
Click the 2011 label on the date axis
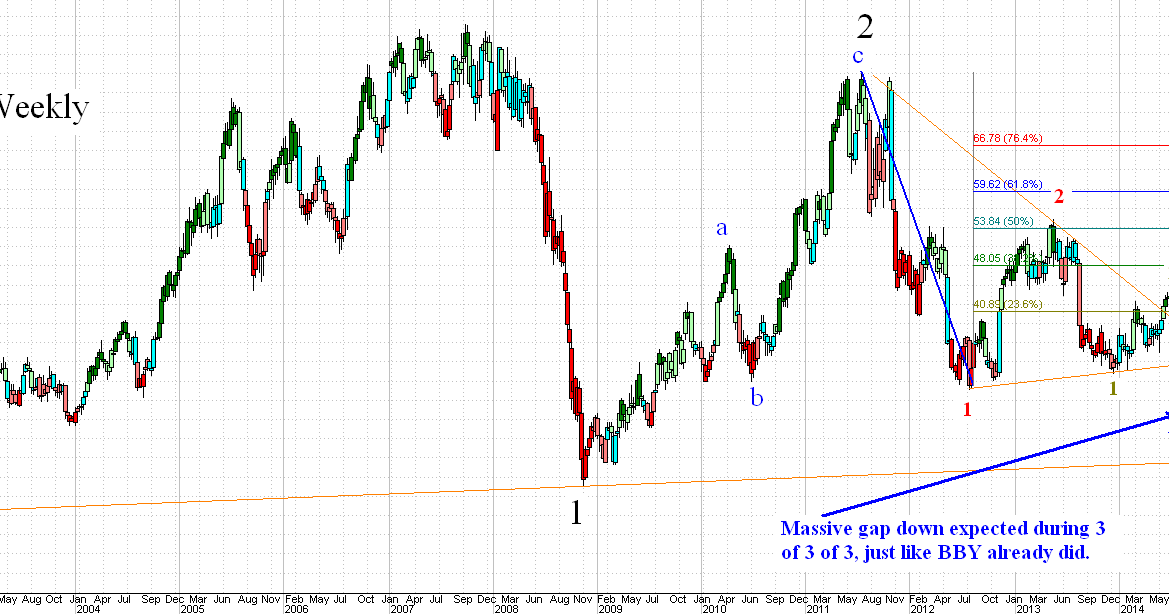tap(815, 606)
